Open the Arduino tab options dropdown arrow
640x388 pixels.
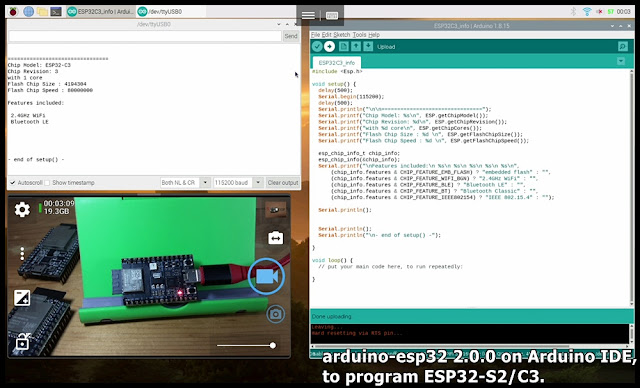tap(621, 61)
